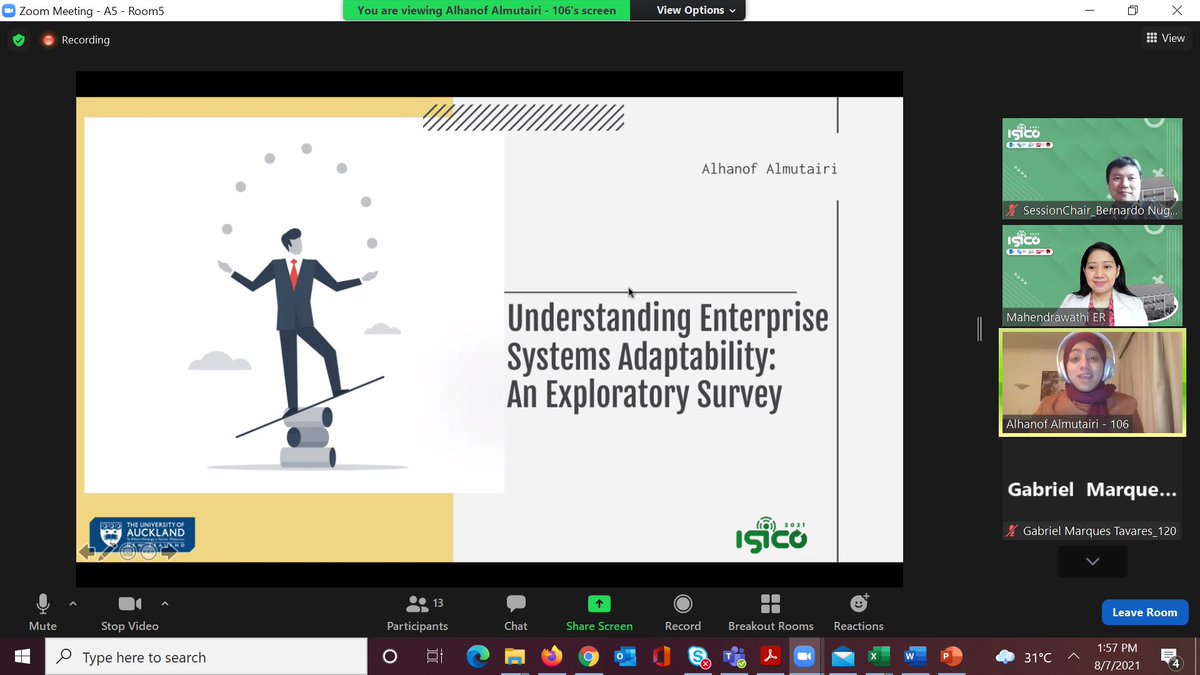
Task: Open Skype from taskbar
Action: (x=697, y=657)
